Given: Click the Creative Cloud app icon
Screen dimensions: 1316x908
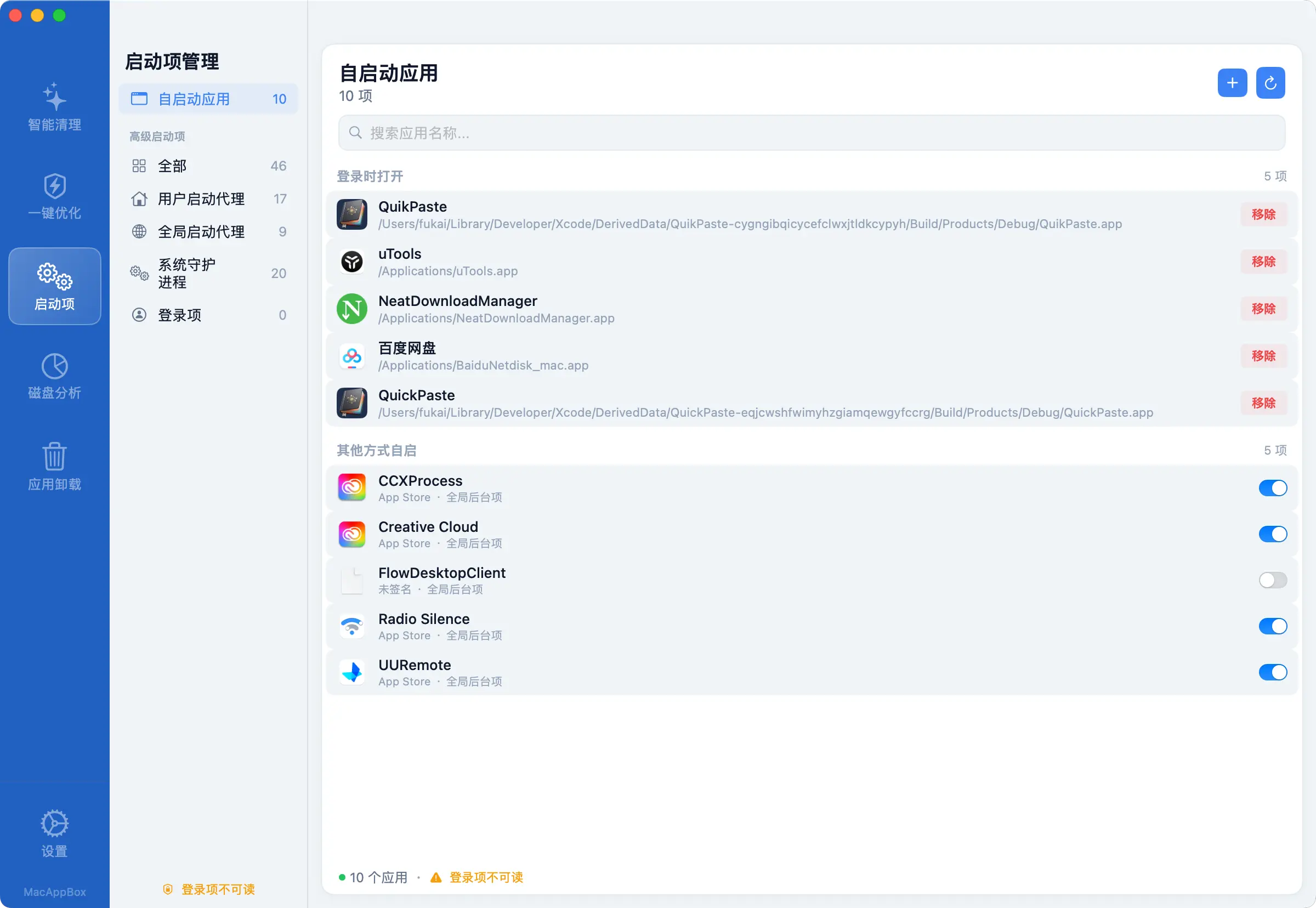Looking at the screenshot, I should pyautogui.click(x=351, y=534).
